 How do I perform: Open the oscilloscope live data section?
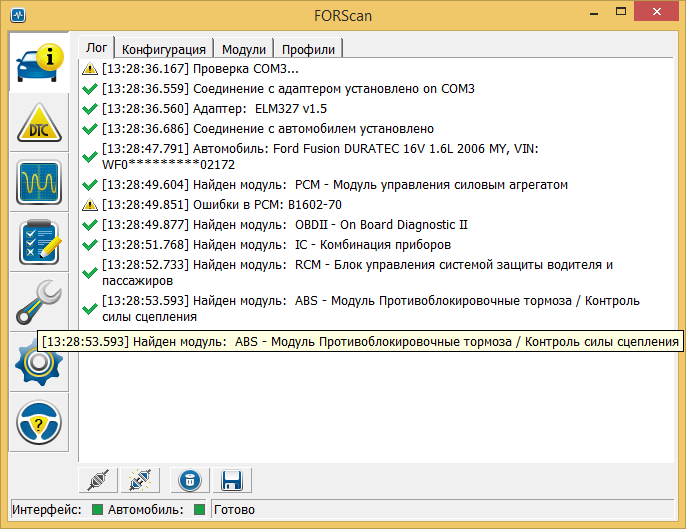pos(39,182)
